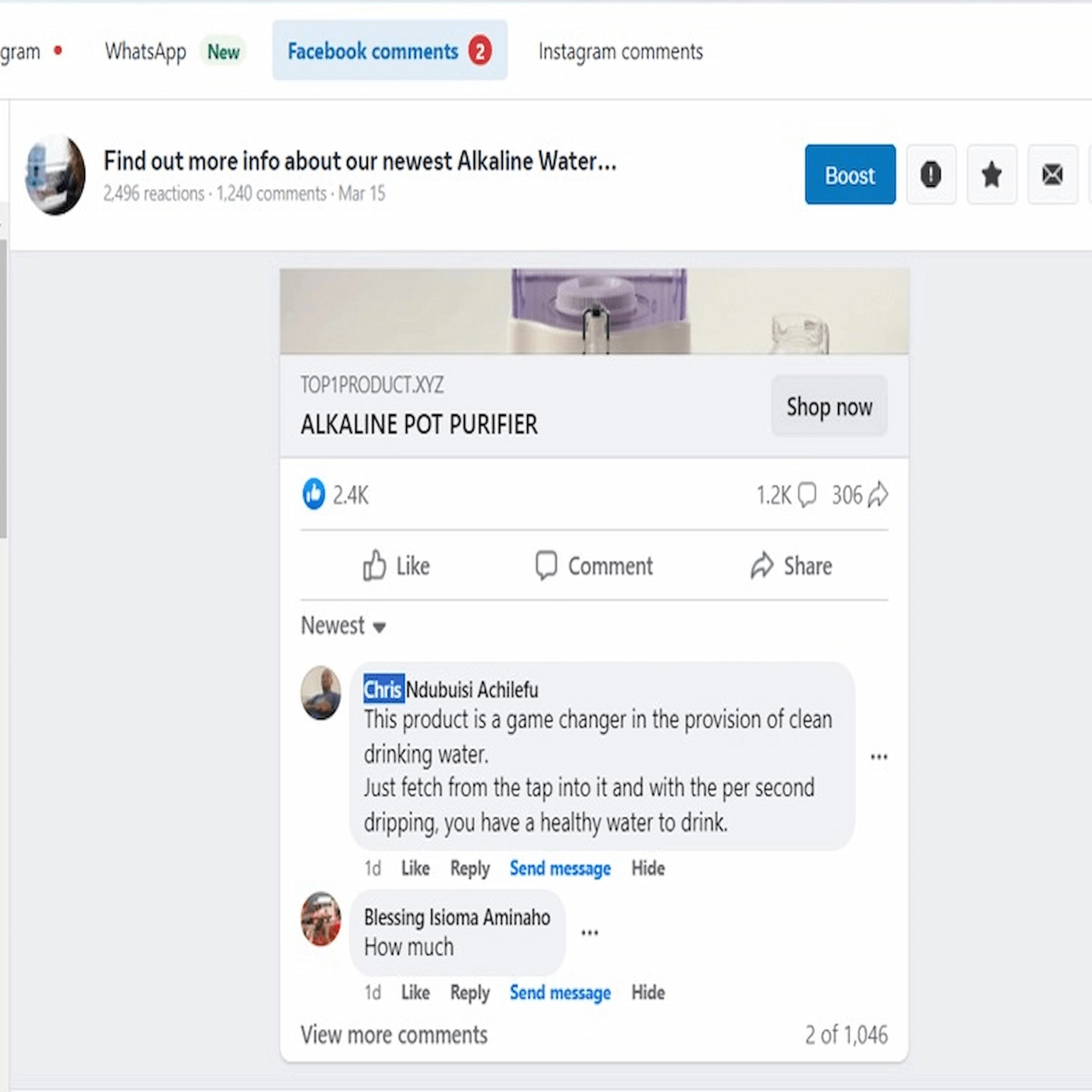
Task: Click the Blessing Isioma Aminaho name
Action: 457,917
